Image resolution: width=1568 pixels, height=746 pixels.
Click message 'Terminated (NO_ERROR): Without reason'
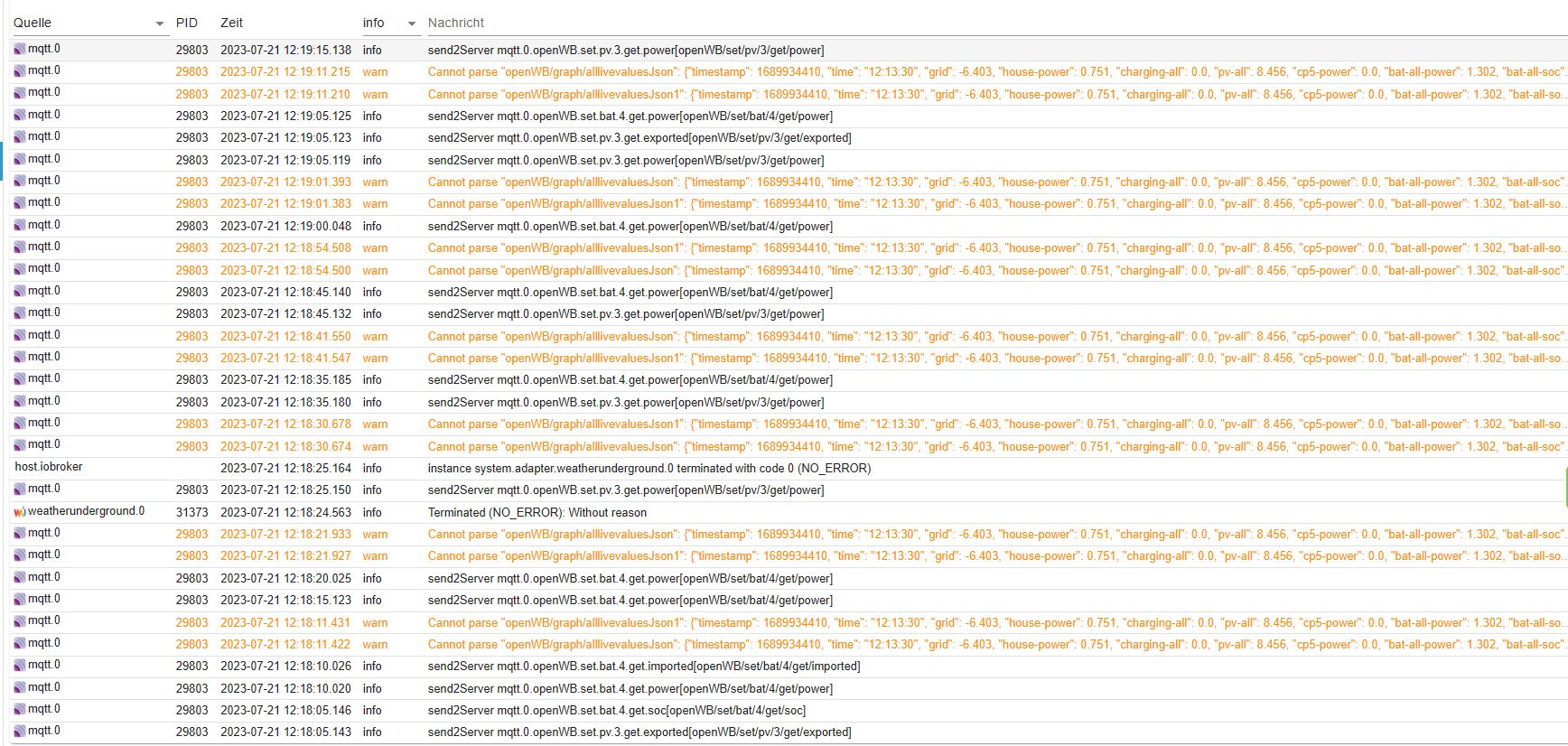click(x=537, y=512)
